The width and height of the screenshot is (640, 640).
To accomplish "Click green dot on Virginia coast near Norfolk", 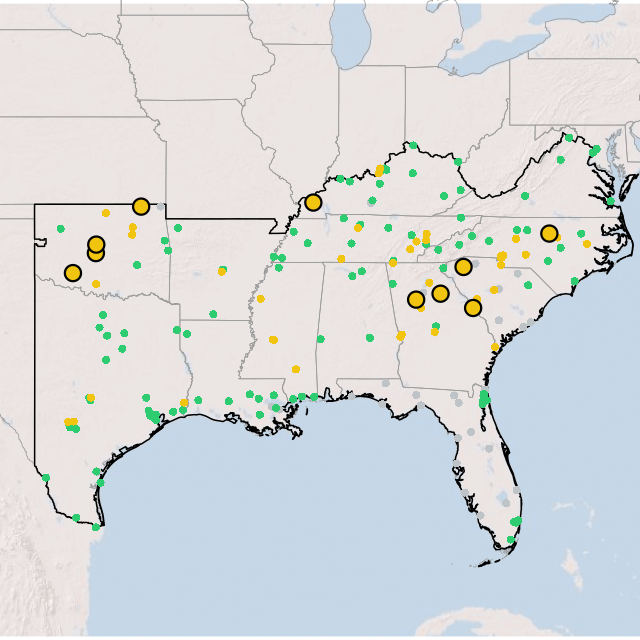I will pos(611,201).
